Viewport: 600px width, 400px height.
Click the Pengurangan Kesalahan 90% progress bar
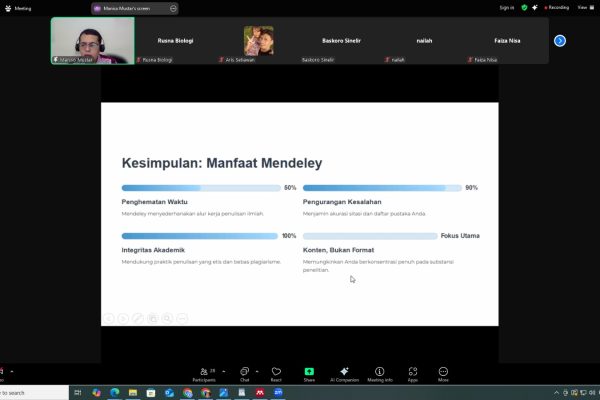[382, 188]
